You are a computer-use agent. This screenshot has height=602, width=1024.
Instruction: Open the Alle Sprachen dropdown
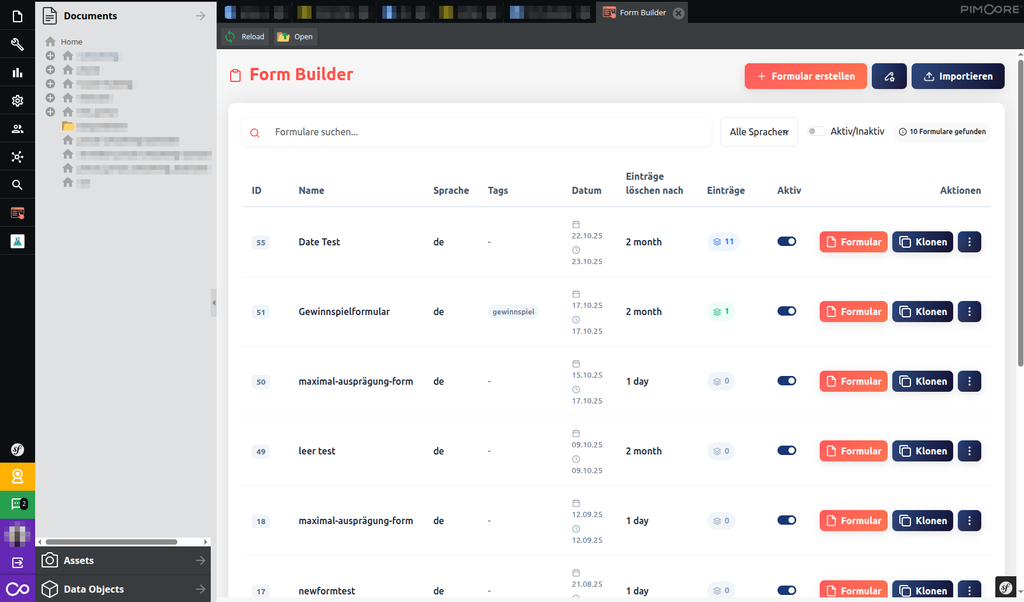coord(759,132)
